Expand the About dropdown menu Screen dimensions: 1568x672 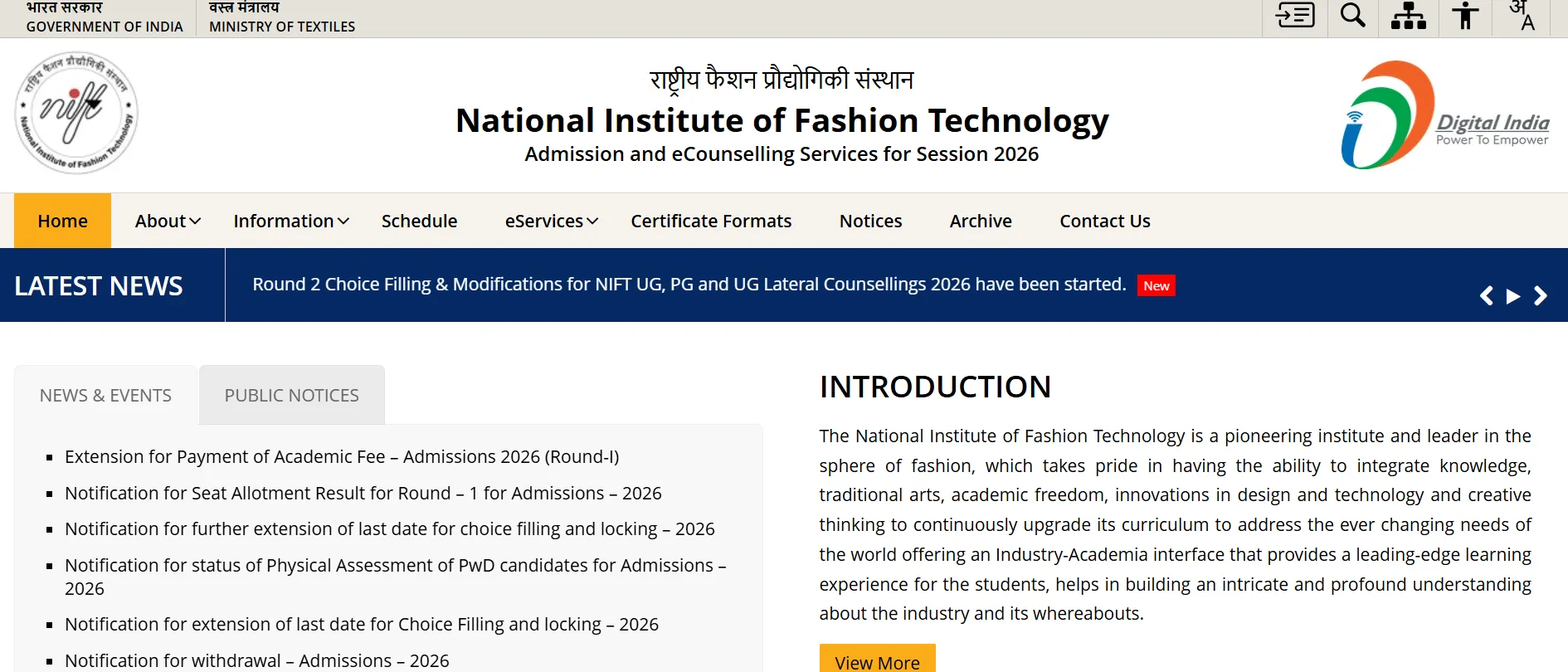168,221
